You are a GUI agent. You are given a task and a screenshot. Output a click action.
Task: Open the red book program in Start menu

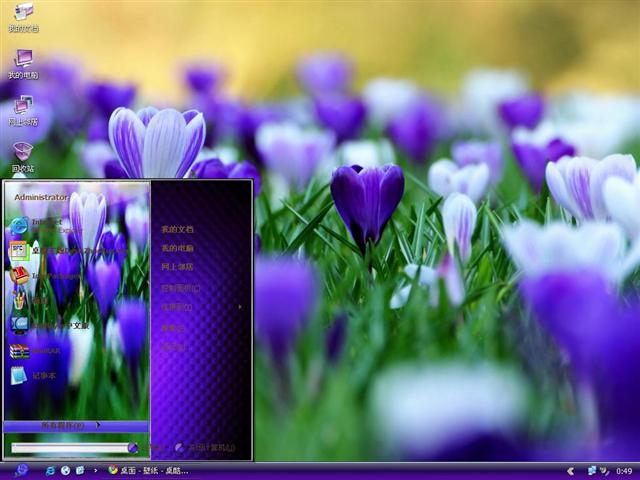click(x=45, y=276)
